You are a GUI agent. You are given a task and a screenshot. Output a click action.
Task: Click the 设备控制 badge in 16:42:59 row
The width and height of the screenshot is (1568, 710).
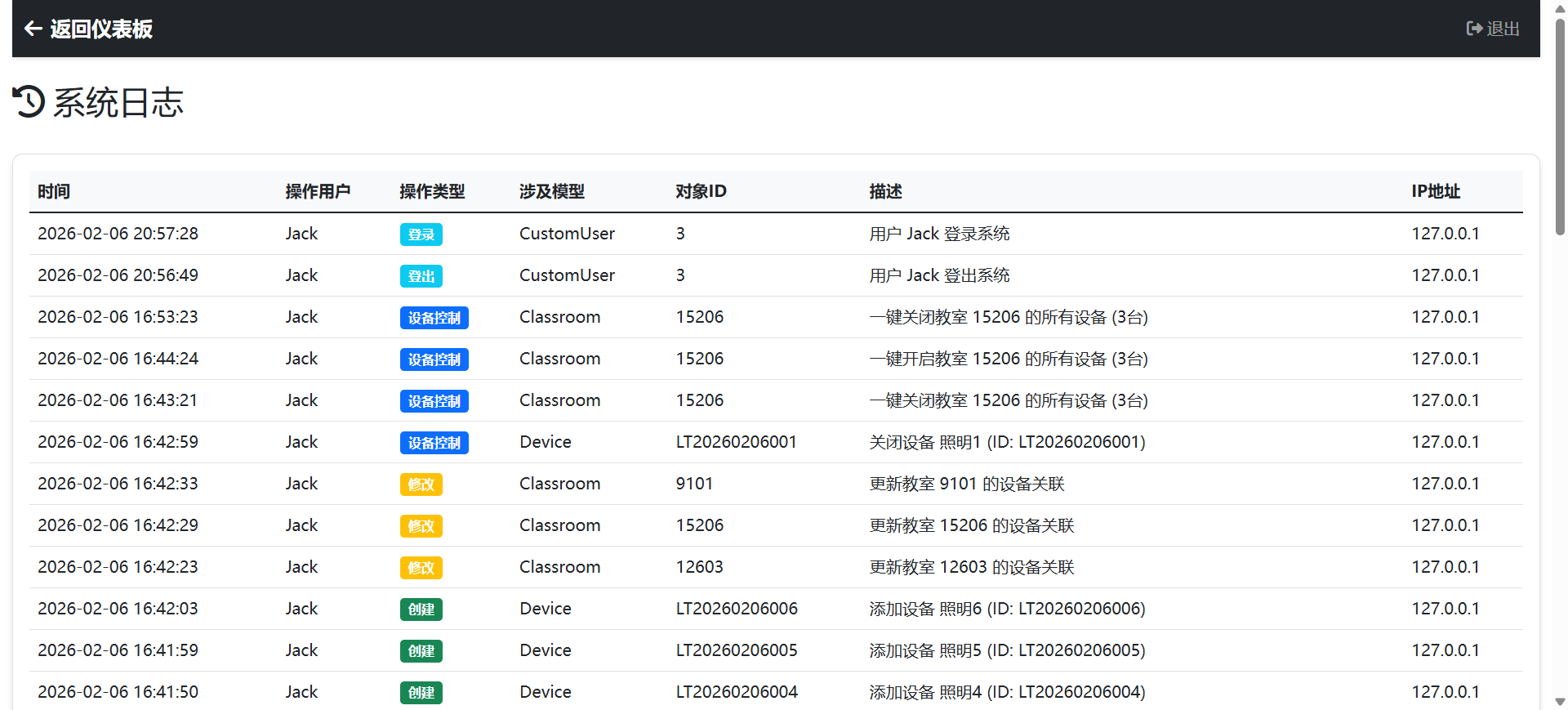[x=434, y=443]
